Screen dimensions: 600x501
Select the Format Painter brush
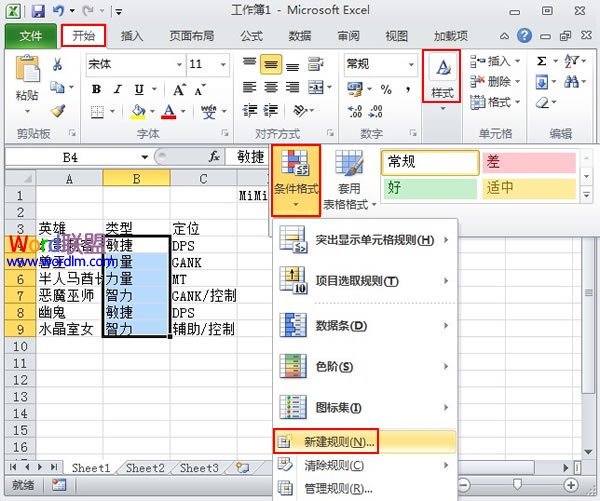[x=58, y=111]
